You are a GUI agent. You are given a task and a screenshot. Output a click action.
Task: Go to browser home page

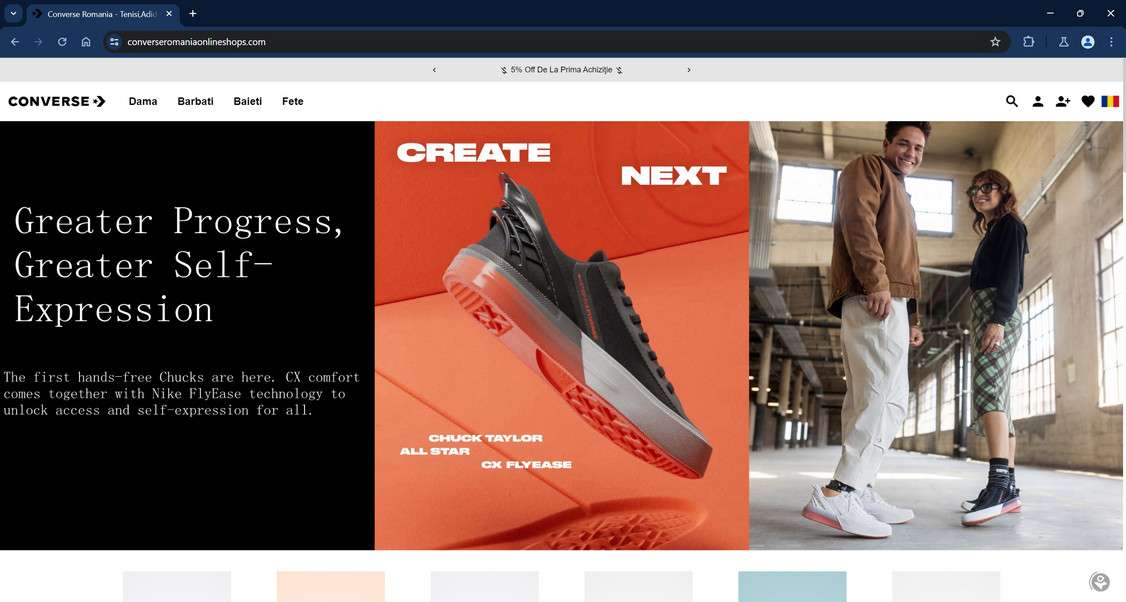pyautogui.click(x=86, y=42)
